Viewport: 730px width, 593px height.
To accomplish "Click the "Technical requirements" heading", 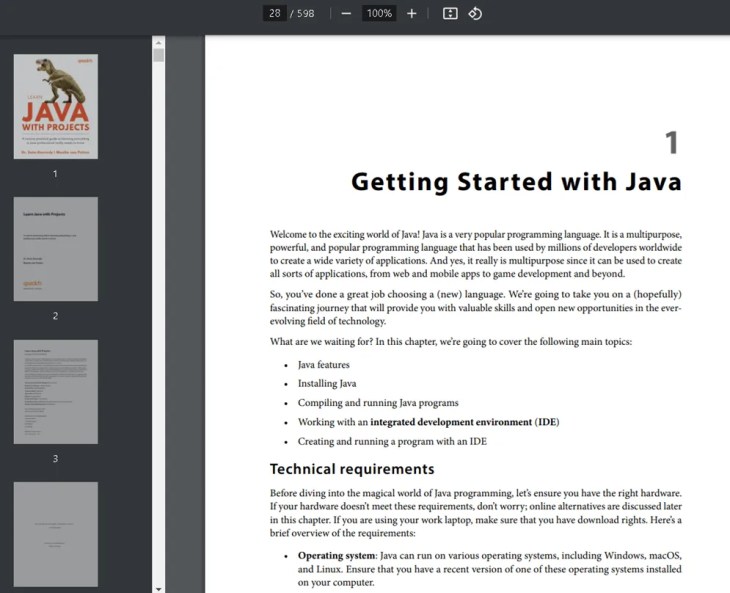I will pos(352,469).
